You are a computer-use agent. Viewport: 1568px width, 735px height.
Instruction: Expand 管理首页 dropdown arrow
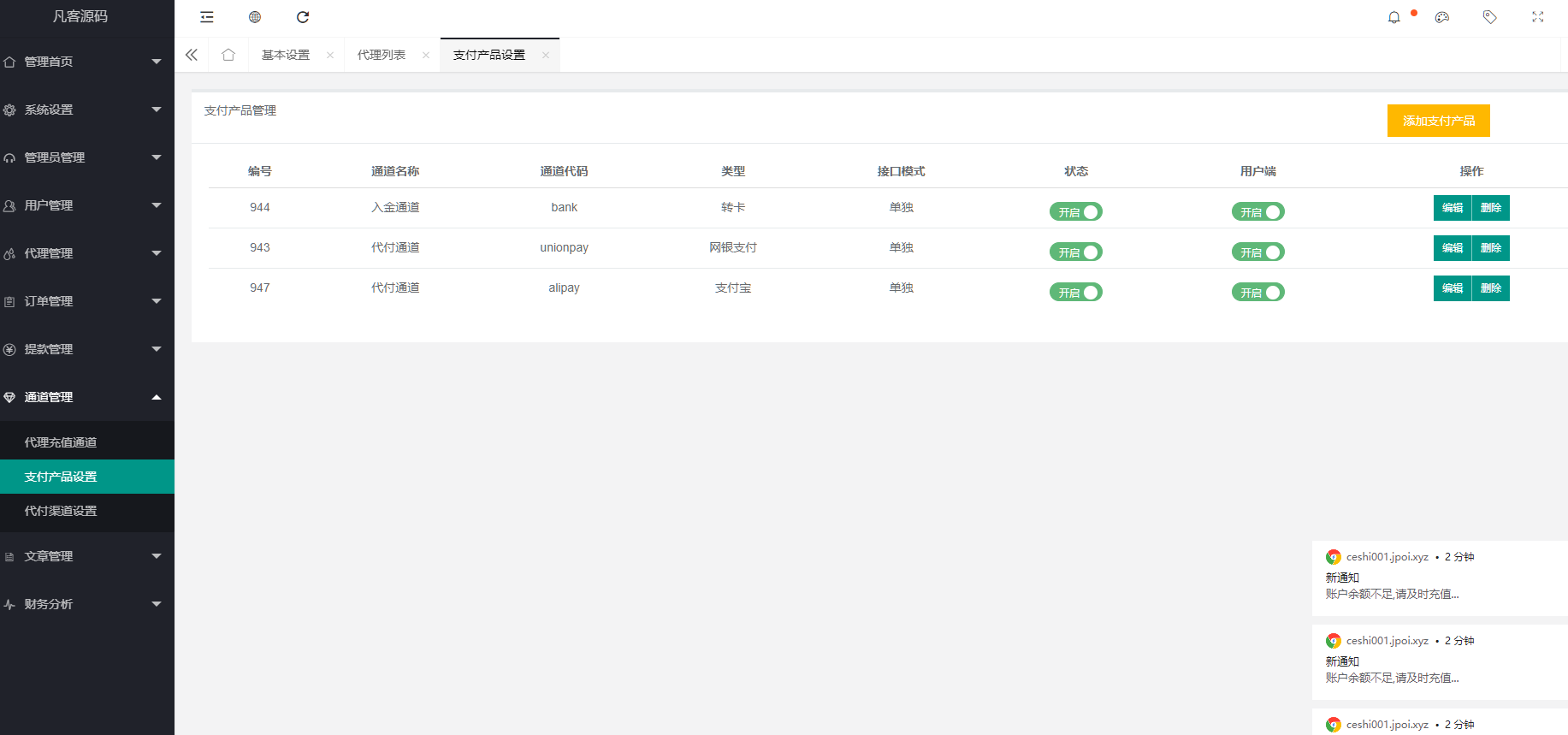coord(157,62)
